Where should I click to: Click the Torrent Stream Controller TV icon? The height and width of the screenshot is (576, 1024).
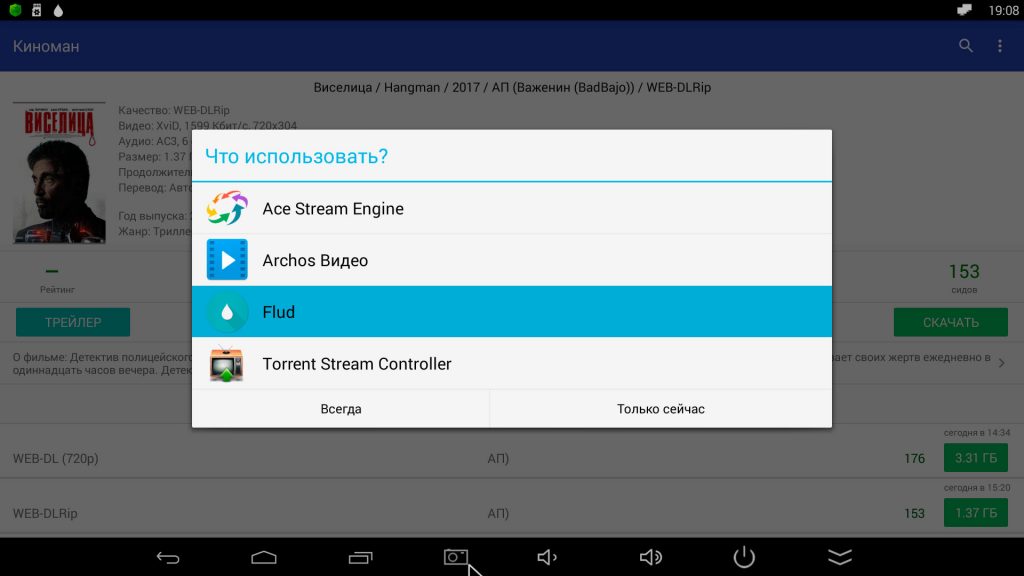point(227,364)
